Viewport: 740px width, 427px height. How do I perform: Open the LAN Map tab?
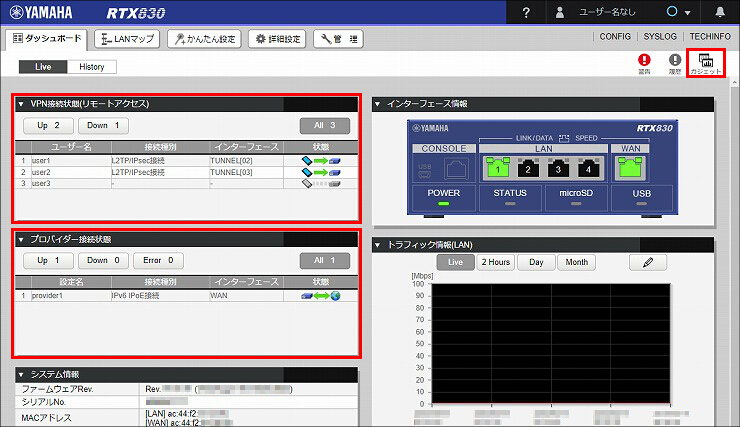click(127, 39)
